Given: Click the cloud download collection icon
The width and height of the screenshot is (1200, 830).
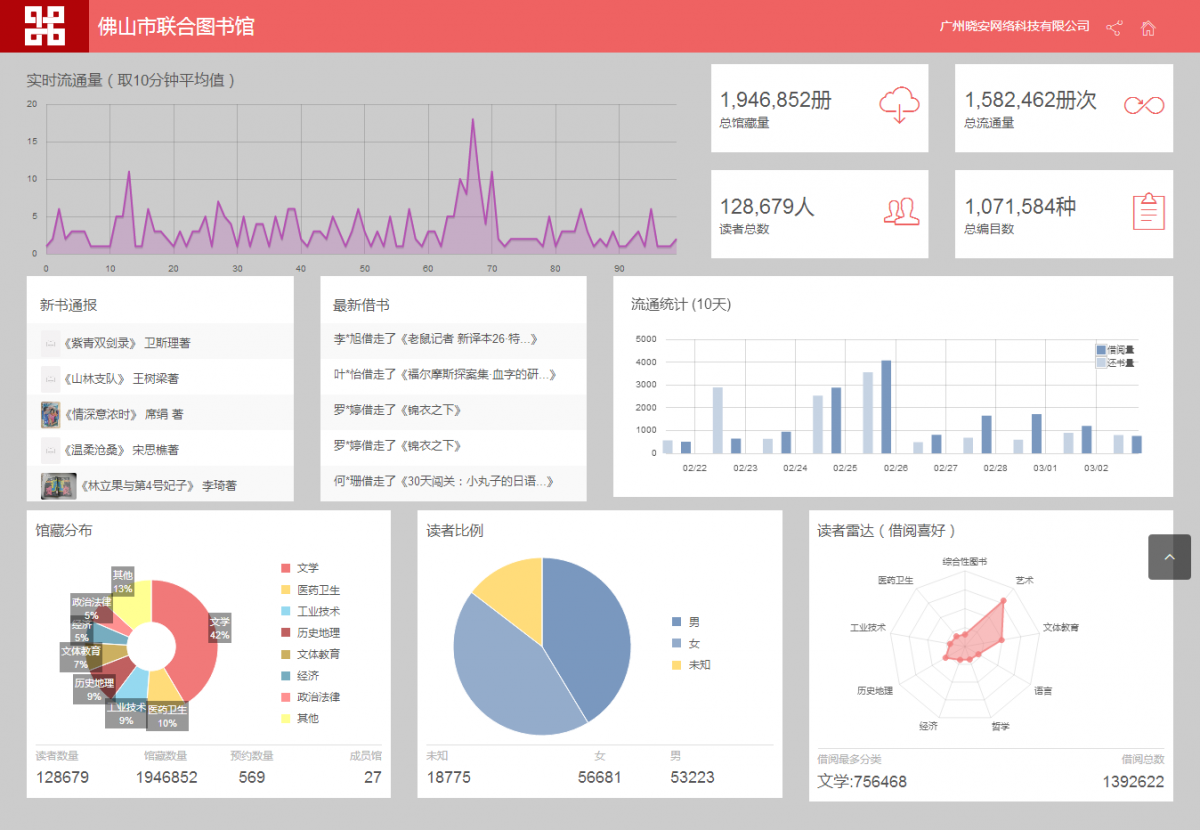Looking at the screenshot, I should coord(898,105).
